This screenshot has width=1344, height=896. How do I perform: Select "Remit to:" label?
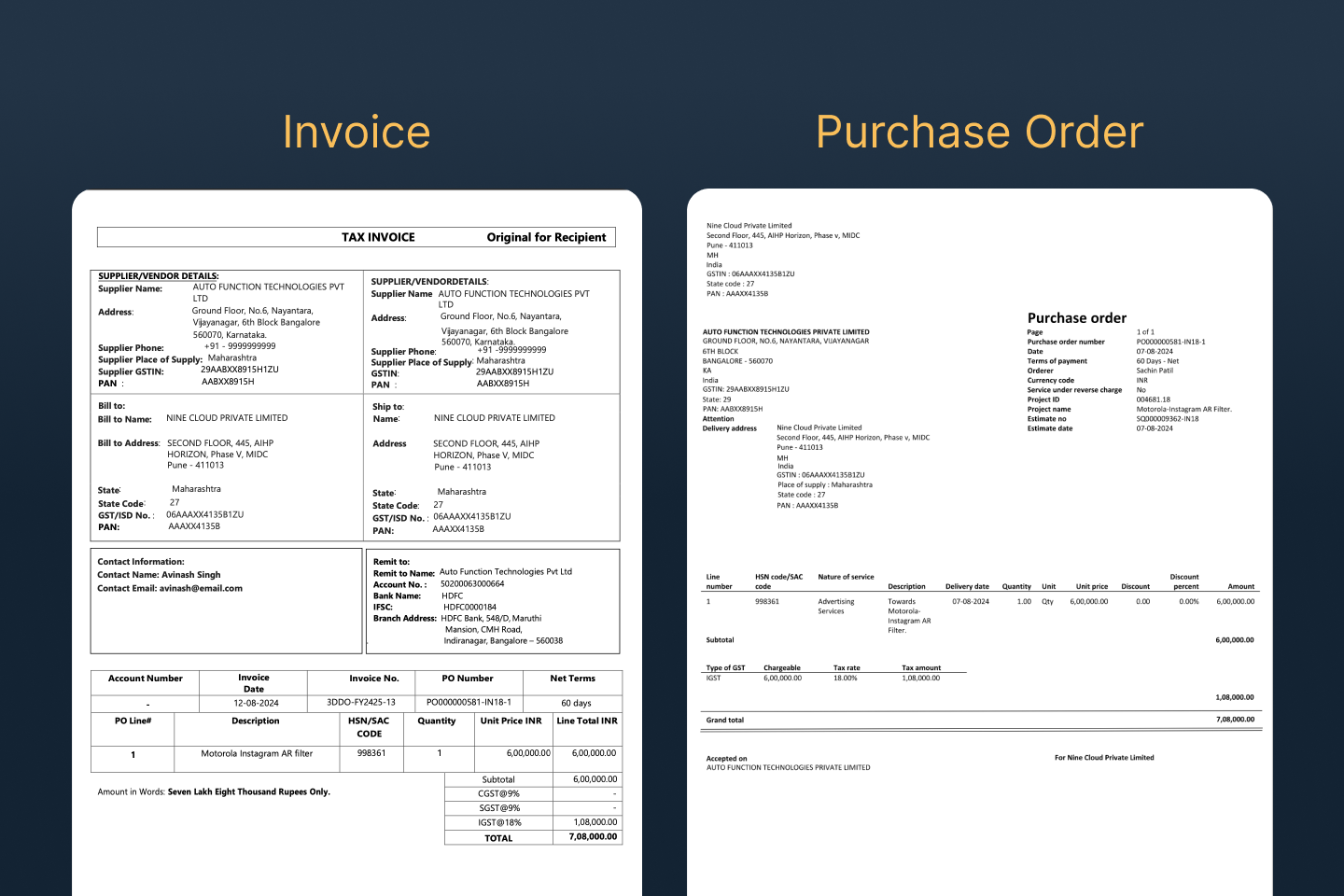[391, 562]
